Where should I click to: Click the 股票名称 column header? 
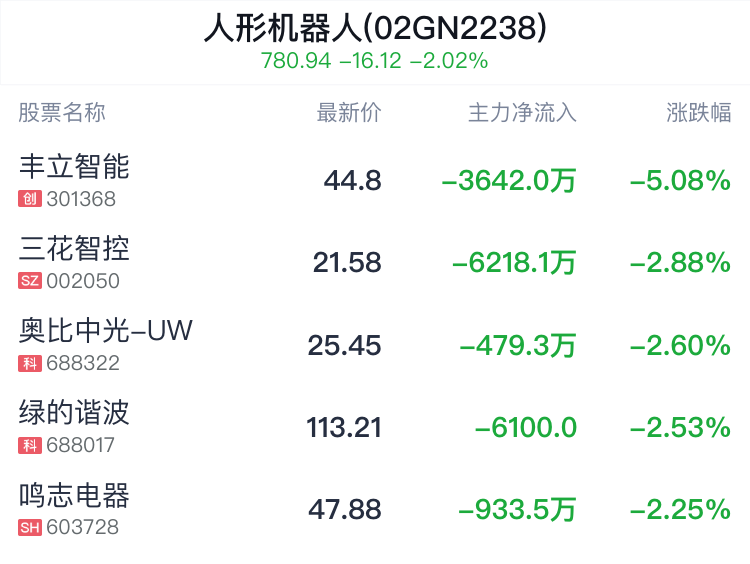pos(62,113)
